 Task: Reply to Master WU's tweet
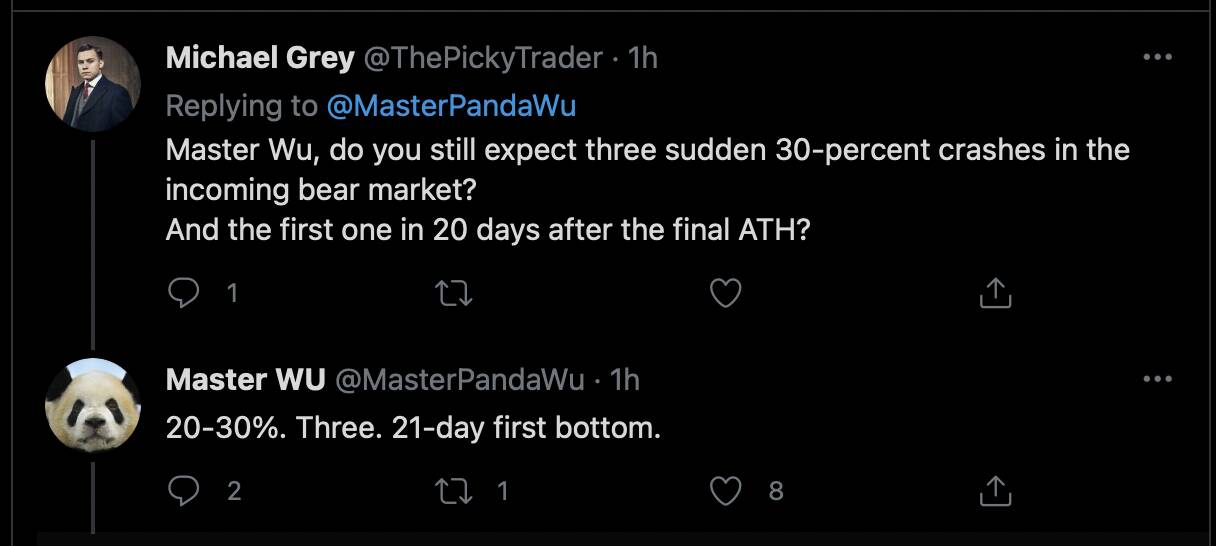point(182,490)
